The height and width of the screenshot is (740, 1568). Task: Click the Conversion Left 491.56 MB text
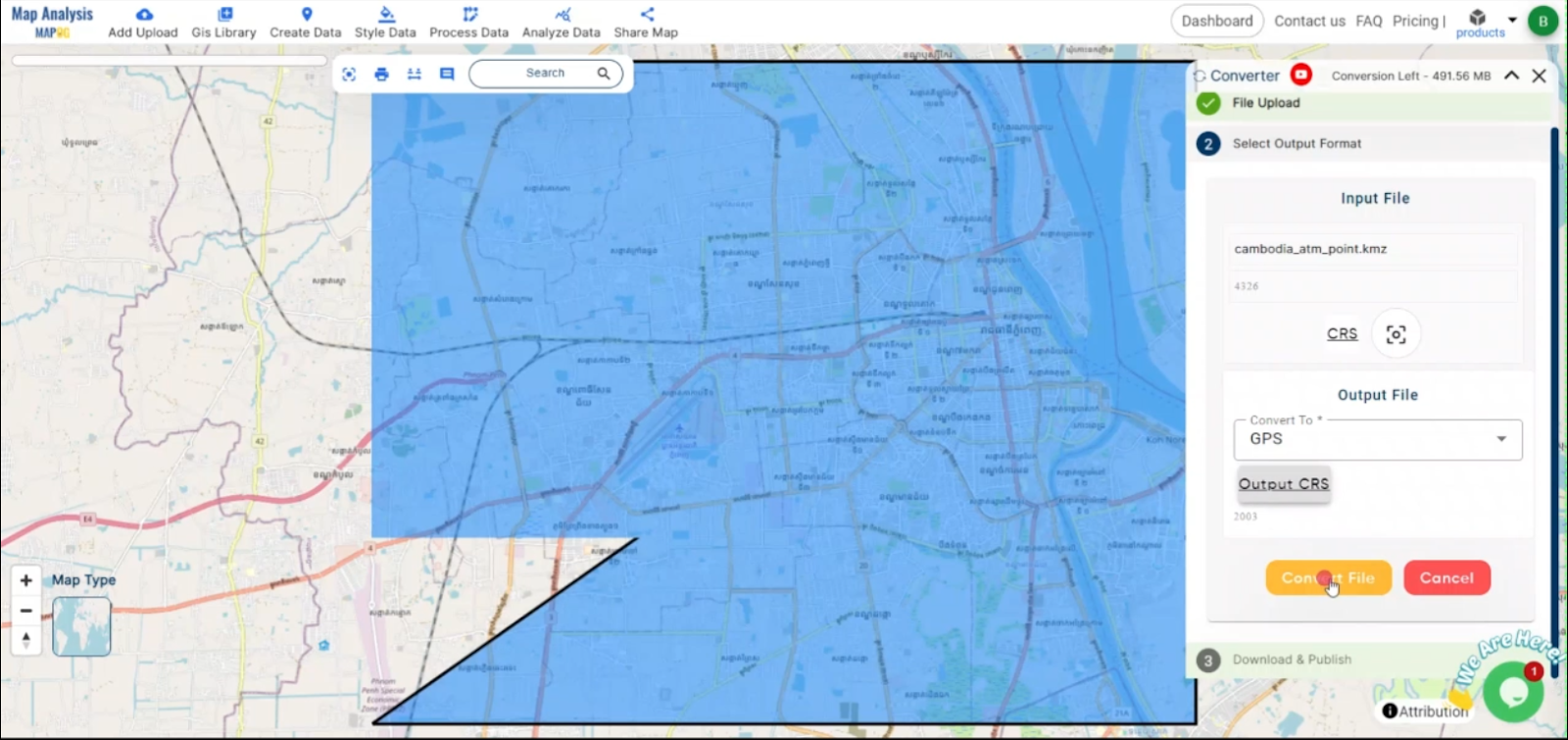[x=1411, y=75]
